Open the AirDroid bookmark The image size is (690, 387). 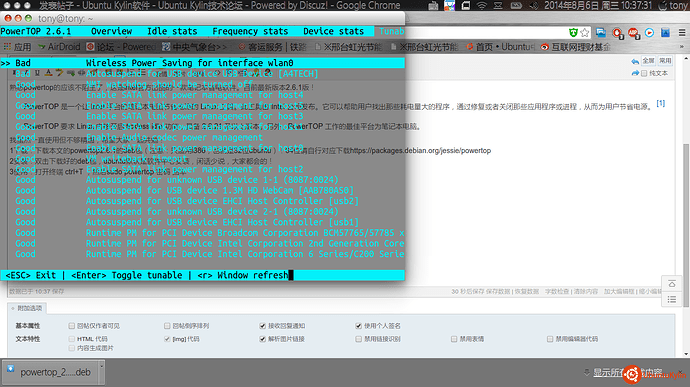(59, 47)
